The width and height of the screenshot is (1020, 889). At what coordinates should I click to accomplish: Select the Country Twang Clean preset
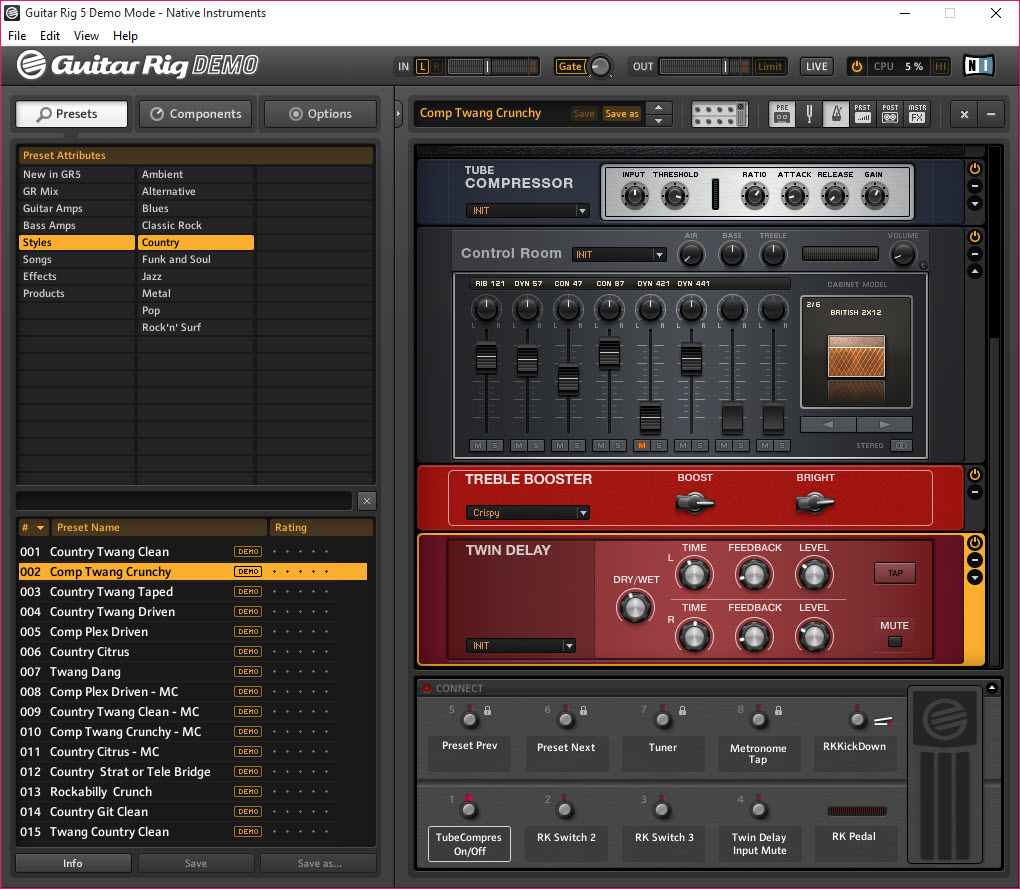click(x=193, y=551)
